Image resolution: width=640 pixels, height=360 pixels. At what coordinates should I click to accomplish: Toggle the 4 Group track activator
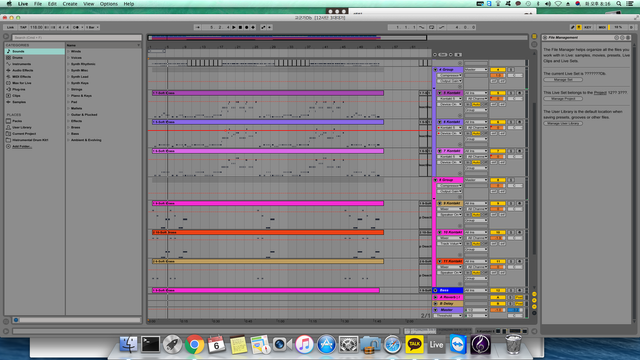pos(498,70)
